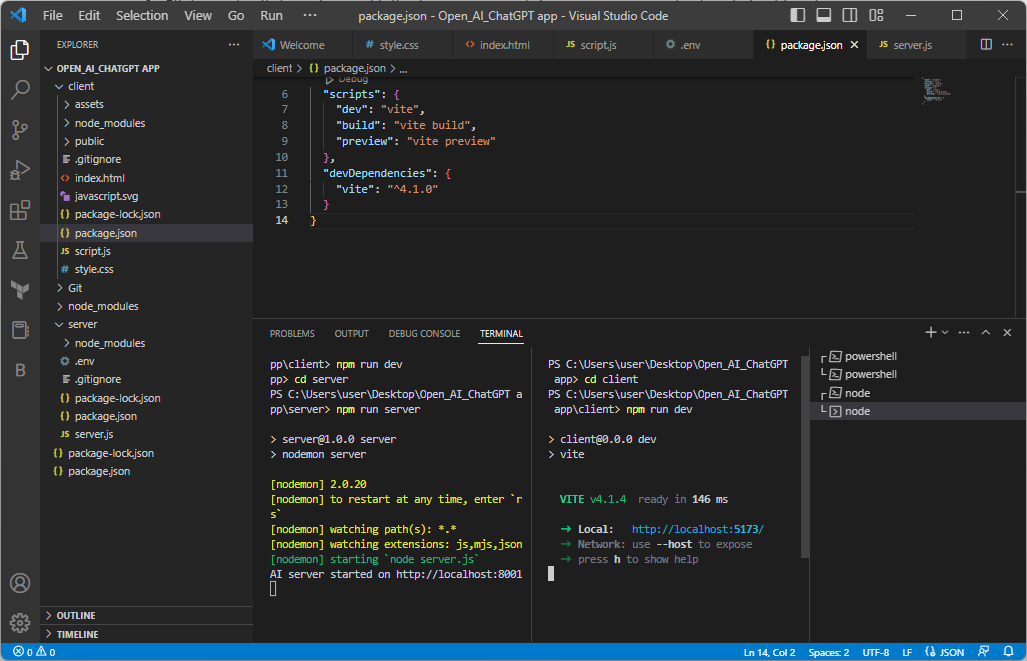Screen dimensions: 1027x661
Task: Open the Terraform extension icon in activity bar
Action: 20,290
